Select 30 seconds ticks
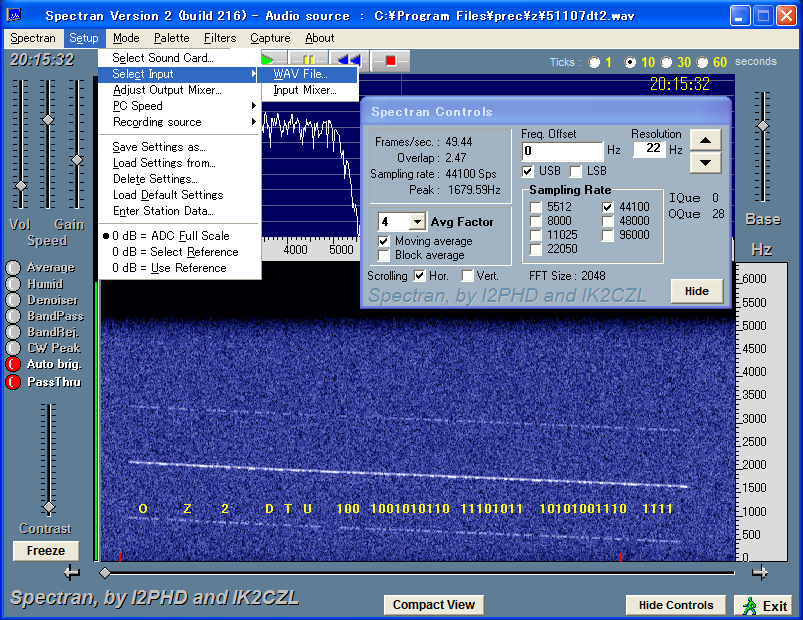The image size is (803, 620). [666, 62]
